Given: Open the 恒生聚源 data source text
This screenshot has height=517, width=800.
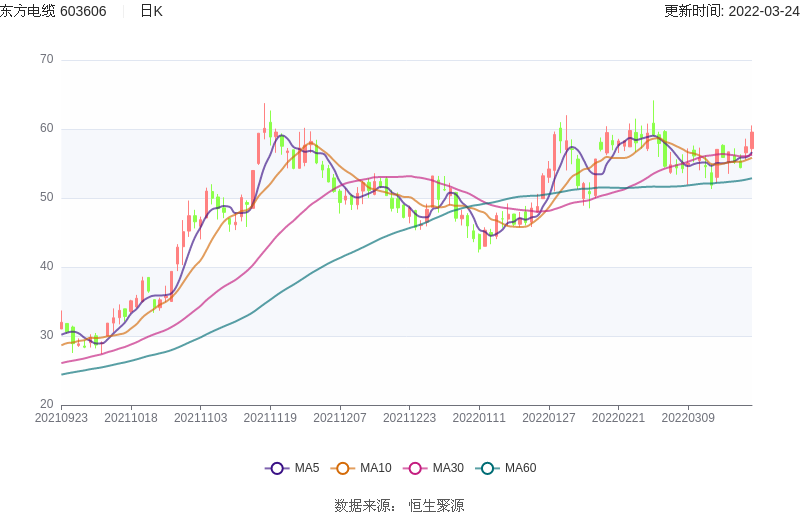Looking at the screenshot, I should pyautogui.click(x=436, y=506).
